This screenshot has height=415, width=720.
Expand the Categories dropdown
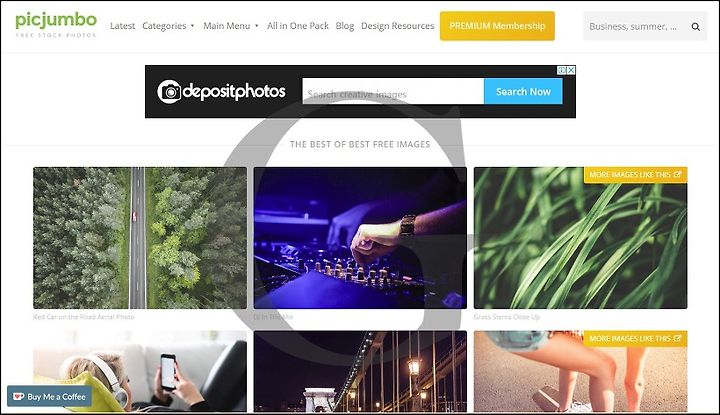point(168,26)
